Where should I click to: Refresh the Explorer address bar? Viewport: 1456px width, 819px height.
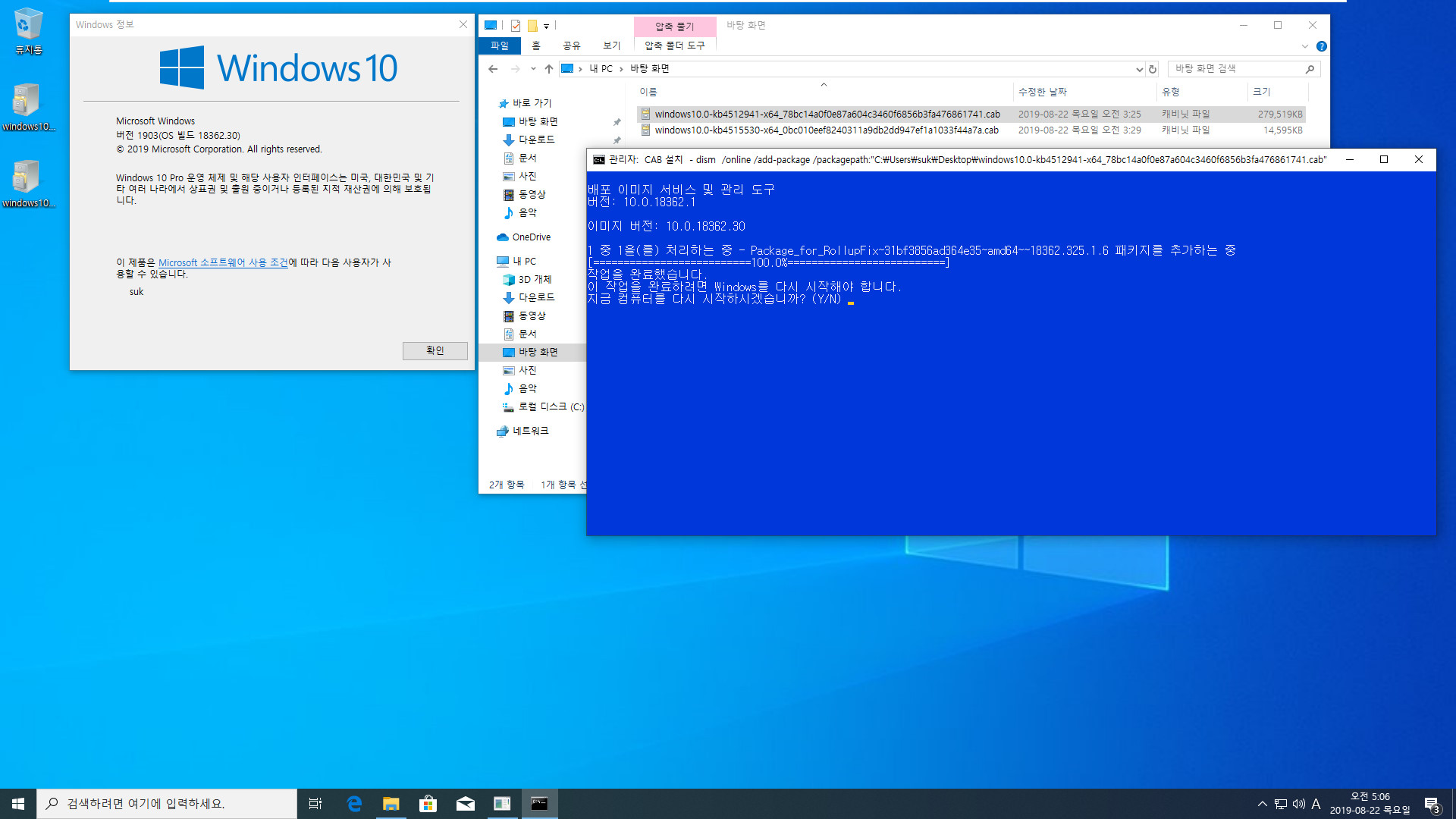pyautogui.click(x=1153, y=69)
